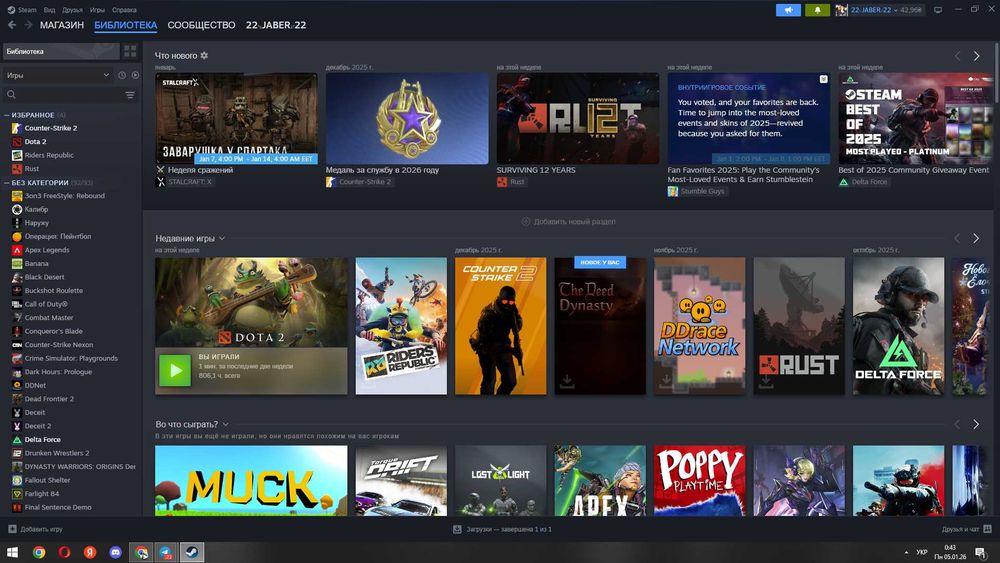Open the Steam menu

pos(27,10)
